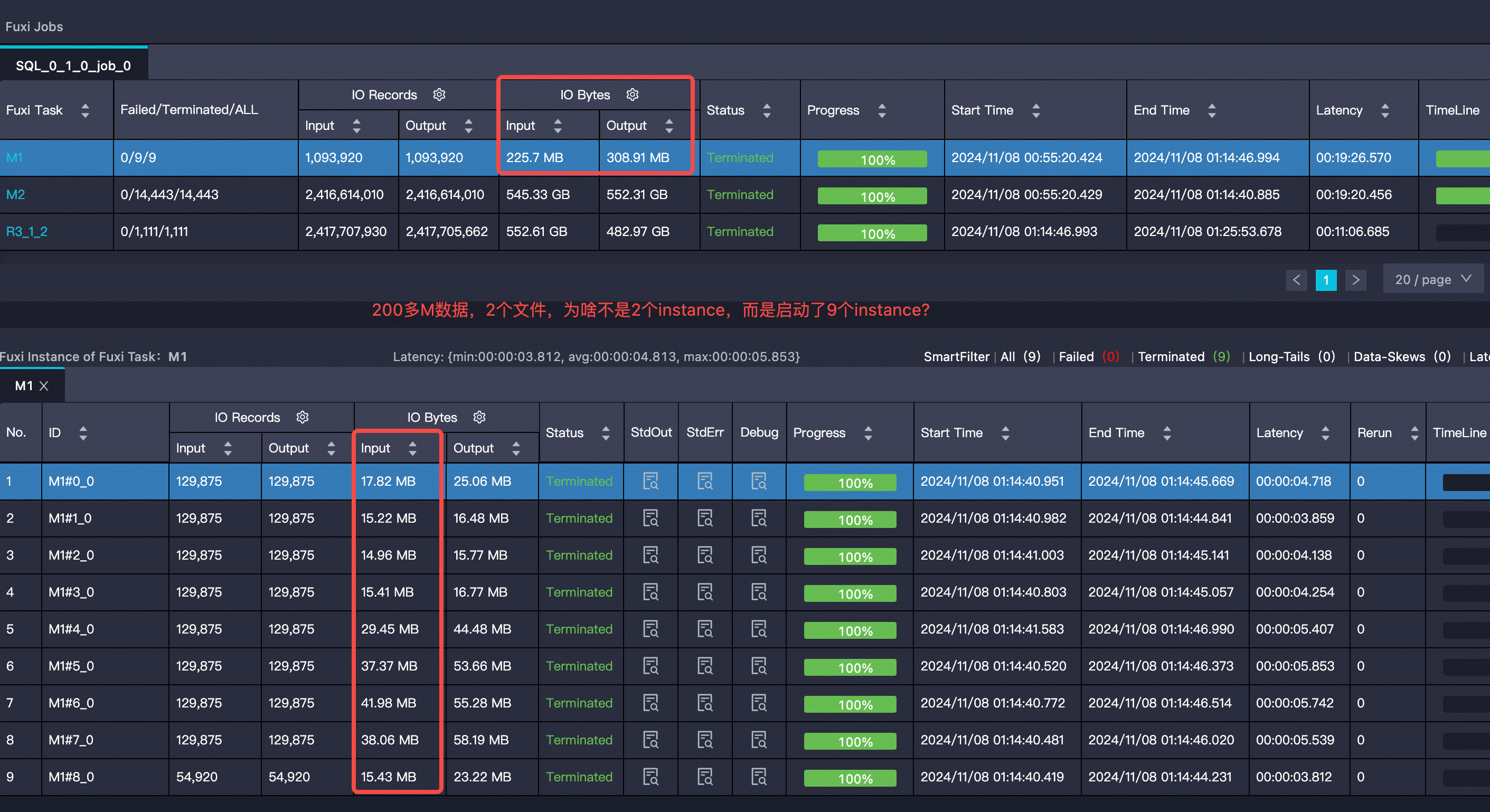Click M1#4_0 instance progress bar
1490x812 pixels.
[850, 630]
